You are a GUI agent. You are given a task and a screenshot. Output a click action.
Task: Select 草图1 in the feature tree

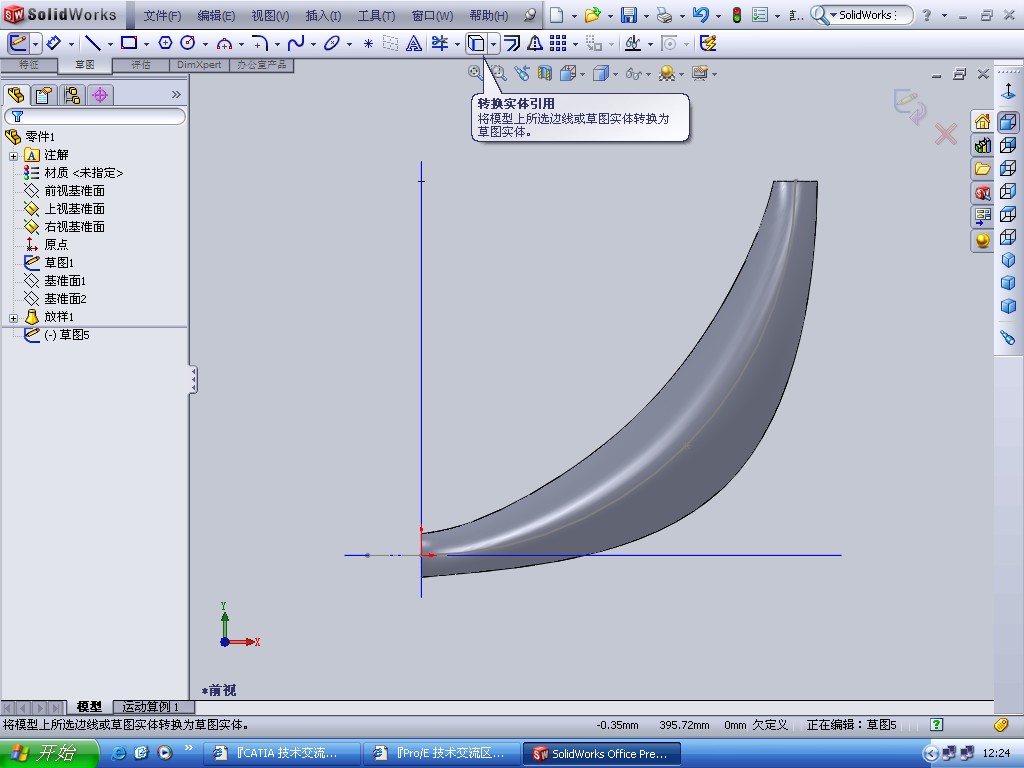pos(59,263)
